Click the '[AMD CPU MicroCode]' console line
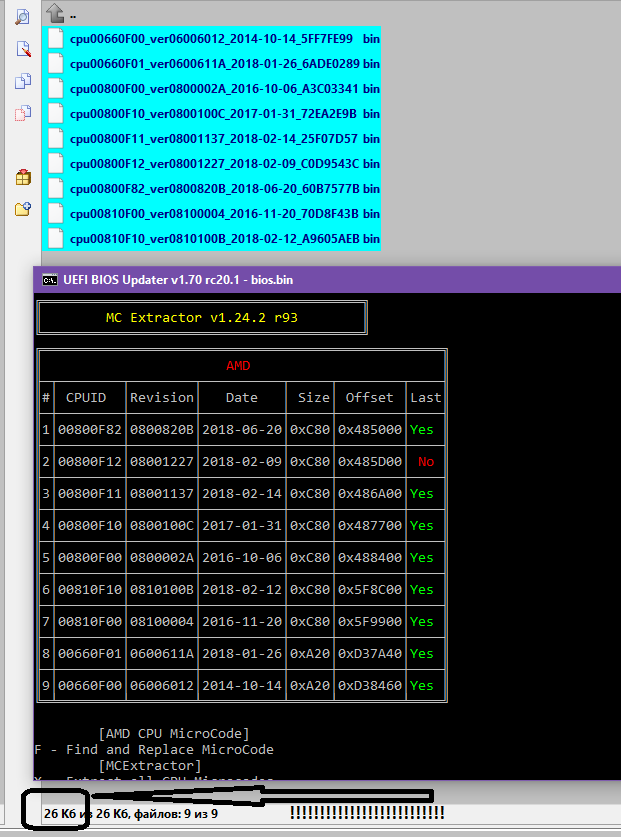The image size is (621, 837). 174,734
